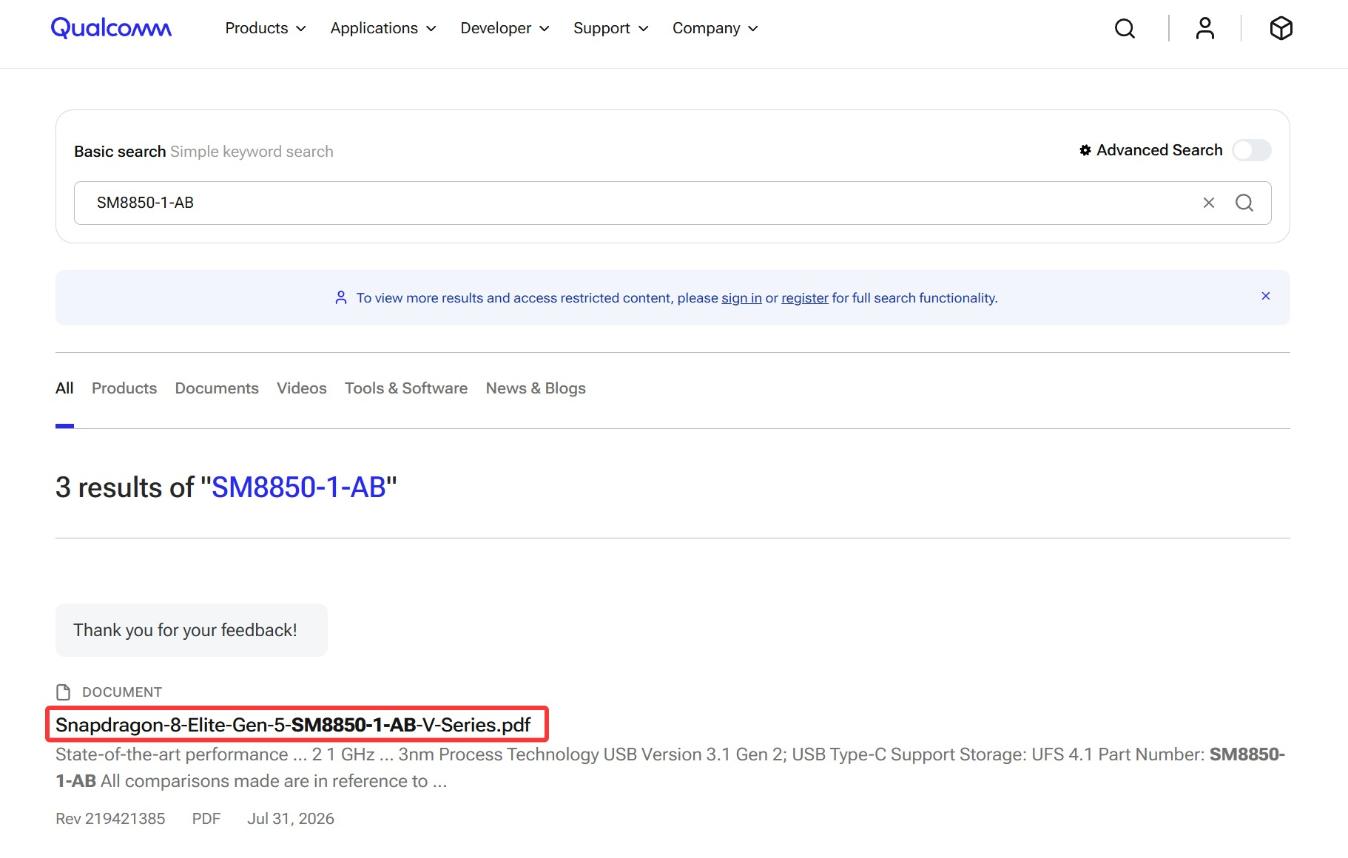
Task: Enable the Advanced Search toggle
Action: click(x=1251, y=150)
